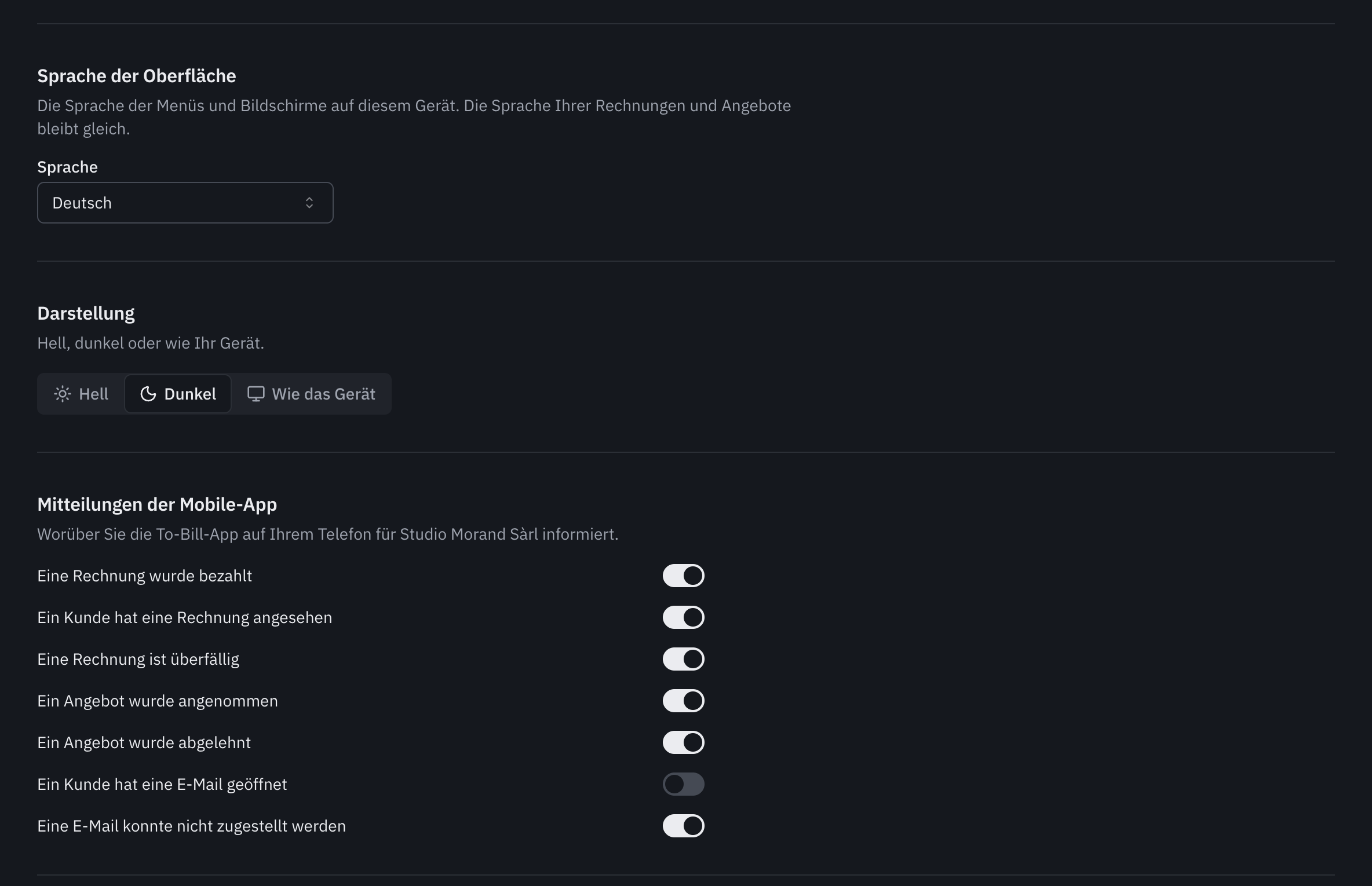Click the Deutsch text in language selector
The width and height of the screenshot is (1372, 886).
(82, 203)
